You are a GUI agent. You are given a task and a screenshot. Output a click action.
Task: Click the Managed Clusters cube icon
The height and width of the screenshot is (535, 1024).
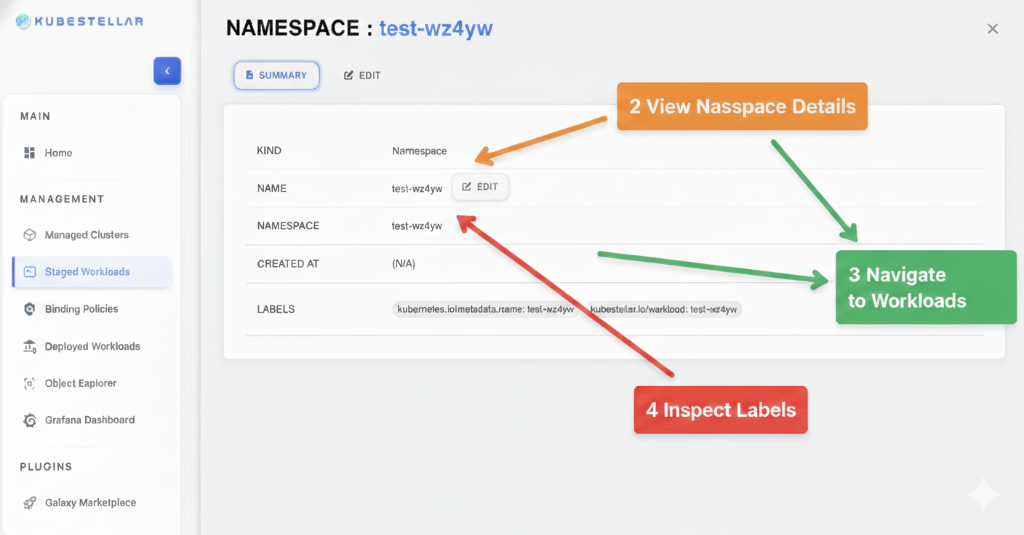29,235
